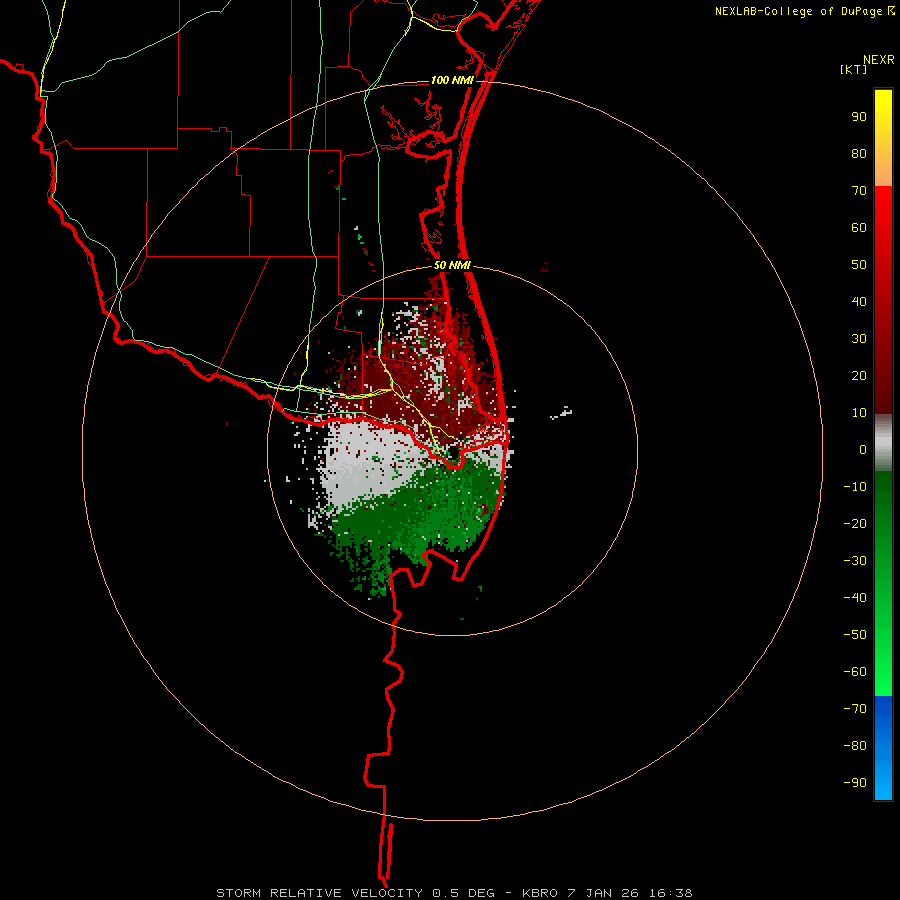Select the -60 knot scale label

855,672
